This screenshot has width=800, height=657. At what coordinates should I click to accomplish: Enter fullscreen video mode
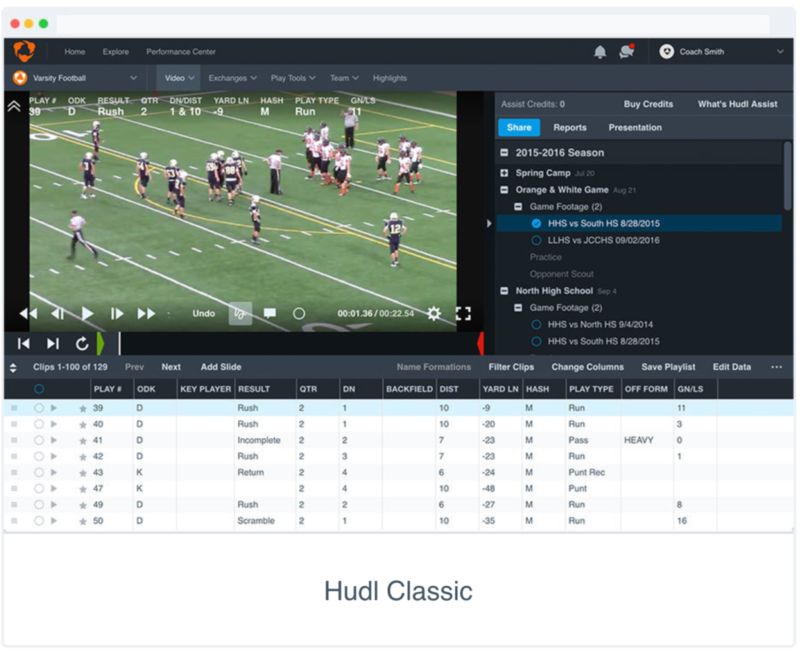pyautogui.click(x=463, y=313)
